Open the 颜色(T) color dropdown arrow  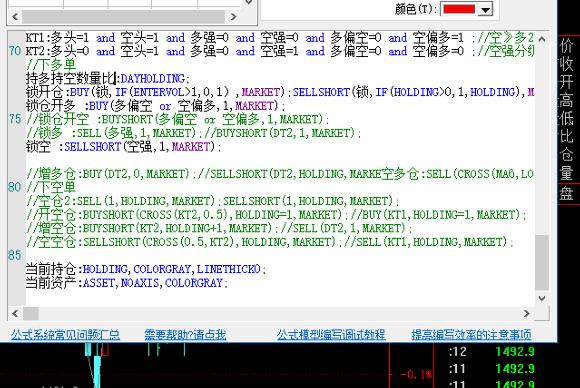485,9
